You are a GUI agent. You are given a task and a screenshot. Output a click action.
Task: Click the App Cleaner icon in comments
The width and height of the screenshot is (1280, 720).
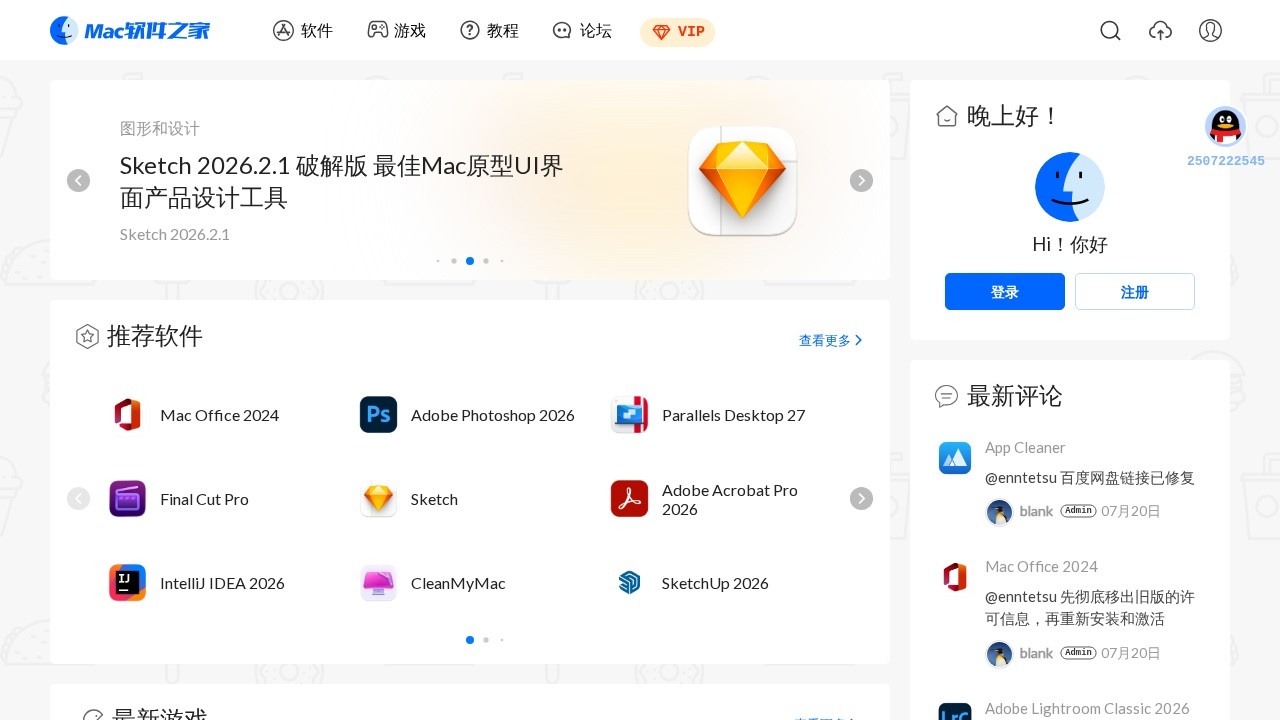click(955, 458)
